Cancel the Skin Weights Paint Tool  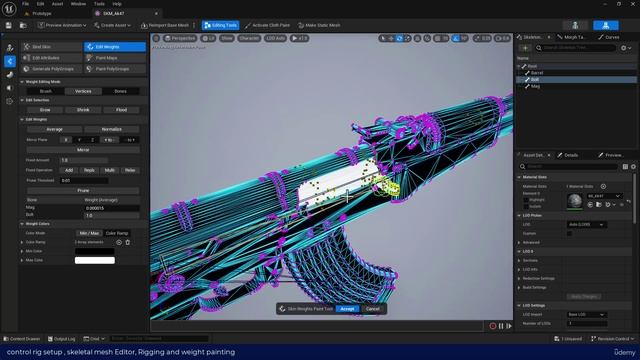click(x=373, y=309)
